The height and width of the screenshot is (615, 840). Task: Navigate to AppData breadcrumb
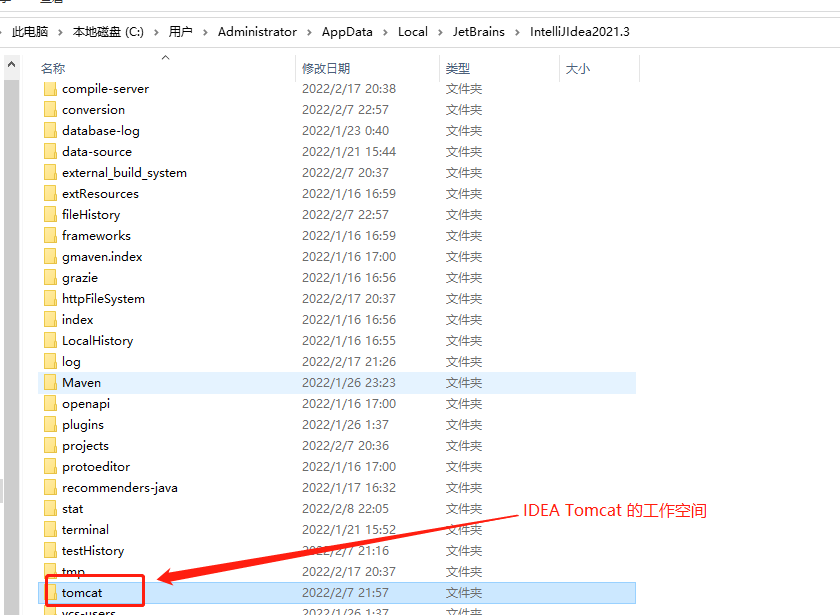tap(347, 32)
